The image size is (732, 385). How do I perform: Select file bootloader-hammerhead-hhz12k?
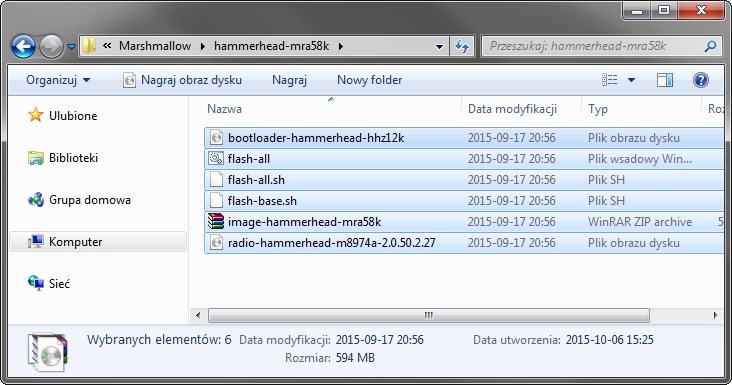tap(316, 138)
